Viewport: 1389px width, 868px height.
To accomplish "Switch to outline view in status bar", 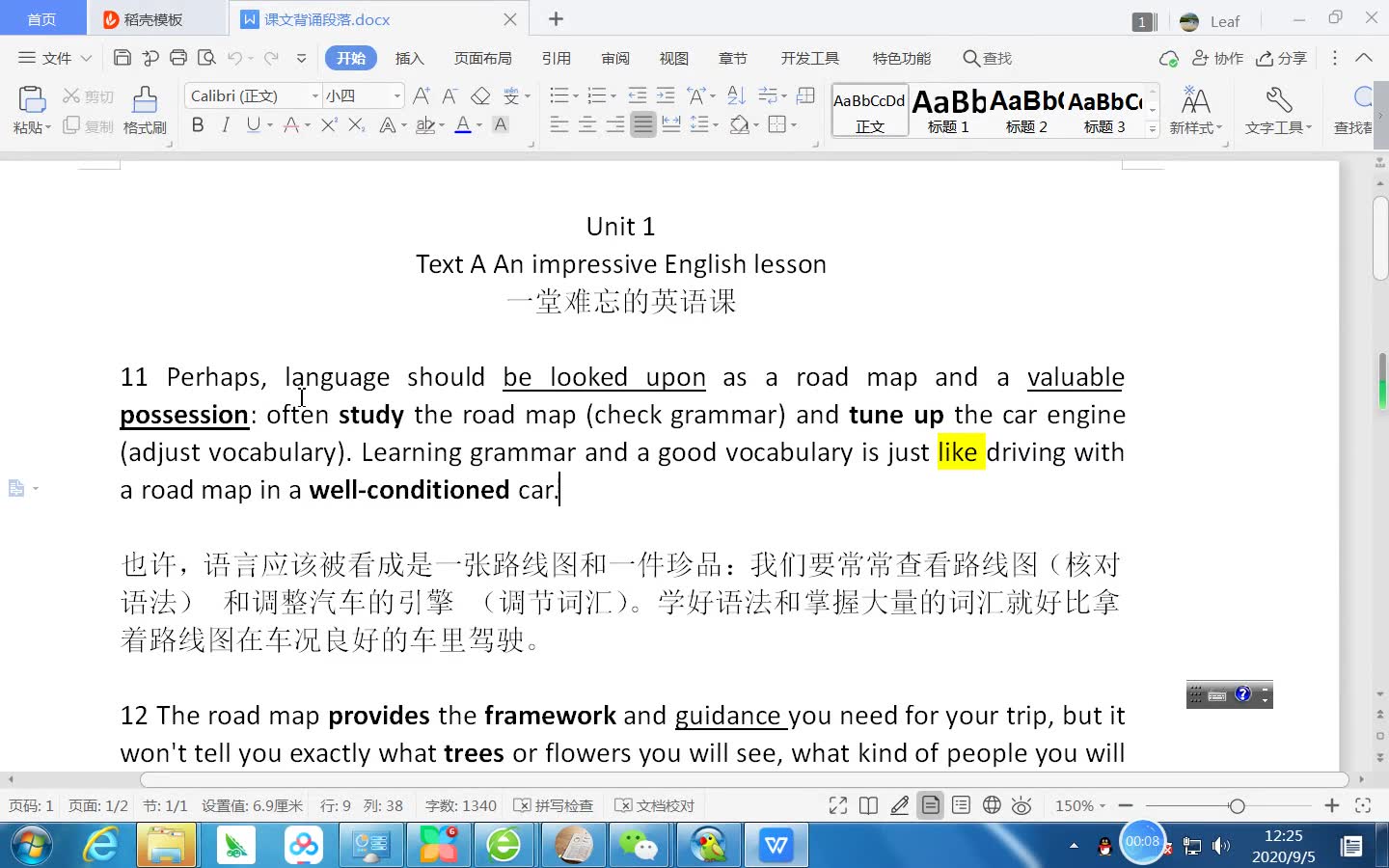I will click(961, 805).
